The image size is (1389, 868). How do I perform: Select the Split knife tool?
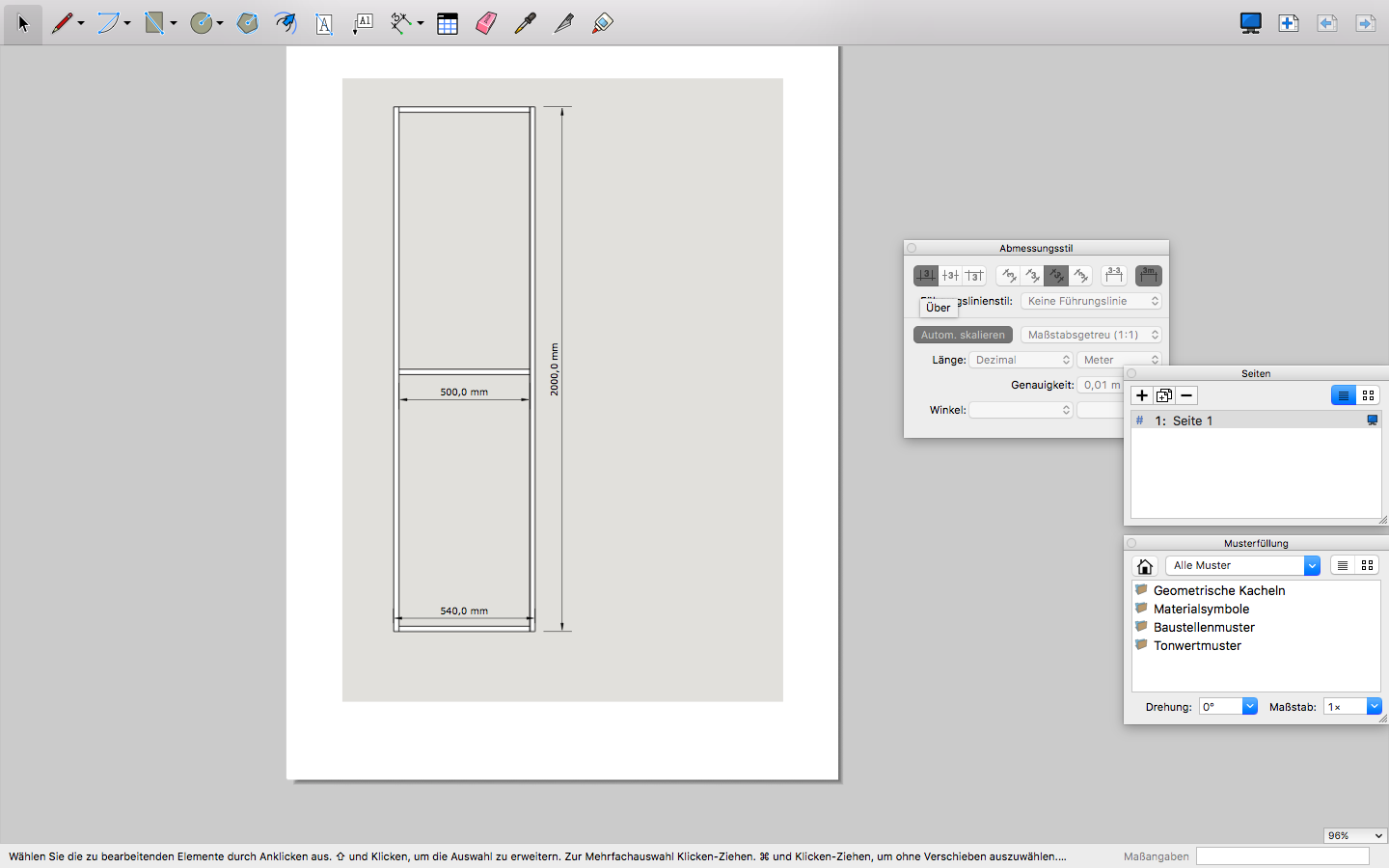563,23
